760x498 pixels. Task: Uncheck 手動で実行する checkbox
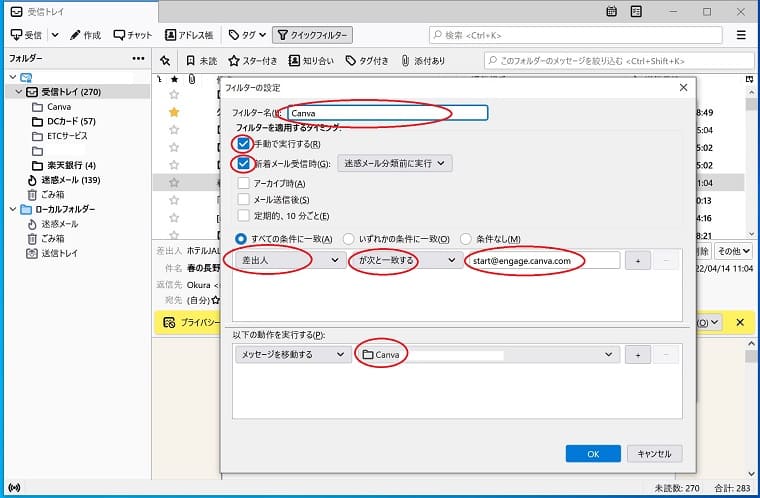[x=243, y=144]
